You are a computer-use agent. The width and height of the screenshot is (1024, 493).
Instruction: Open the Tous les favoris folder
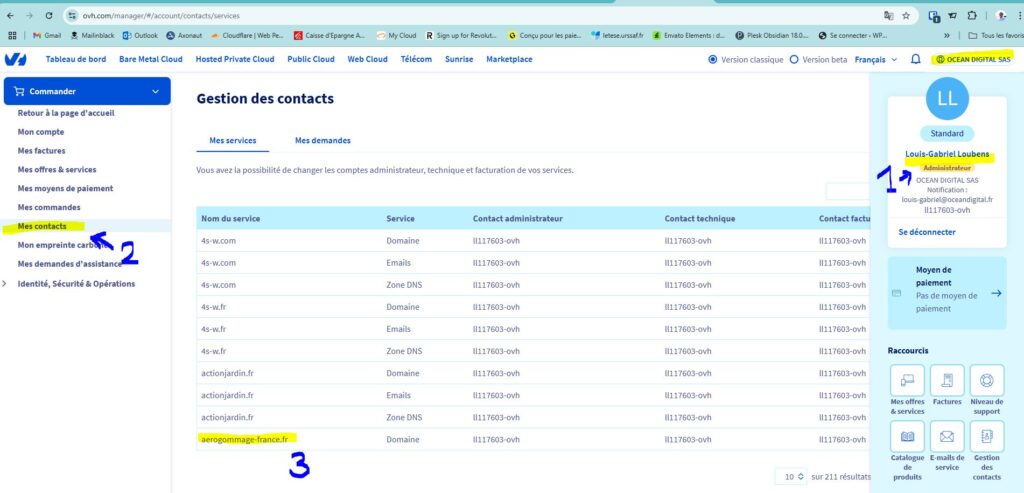coord(995,35)
